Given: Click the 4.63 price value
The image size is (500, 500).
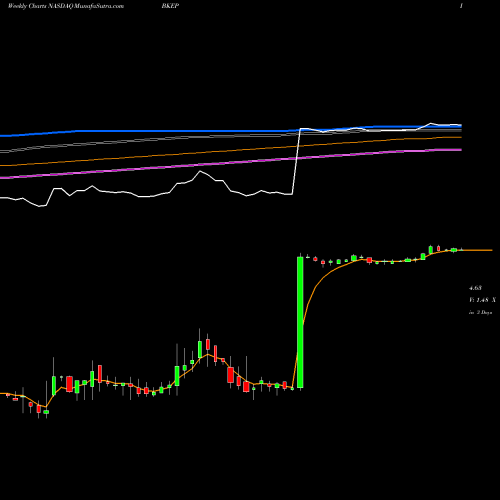Looking at the screenshot, I should coord(475,288).
